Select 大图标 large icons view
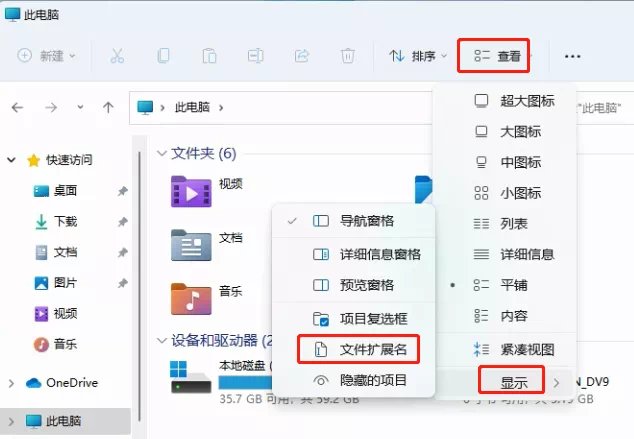The width and height of the screenshot is (634, 439). 505,131
